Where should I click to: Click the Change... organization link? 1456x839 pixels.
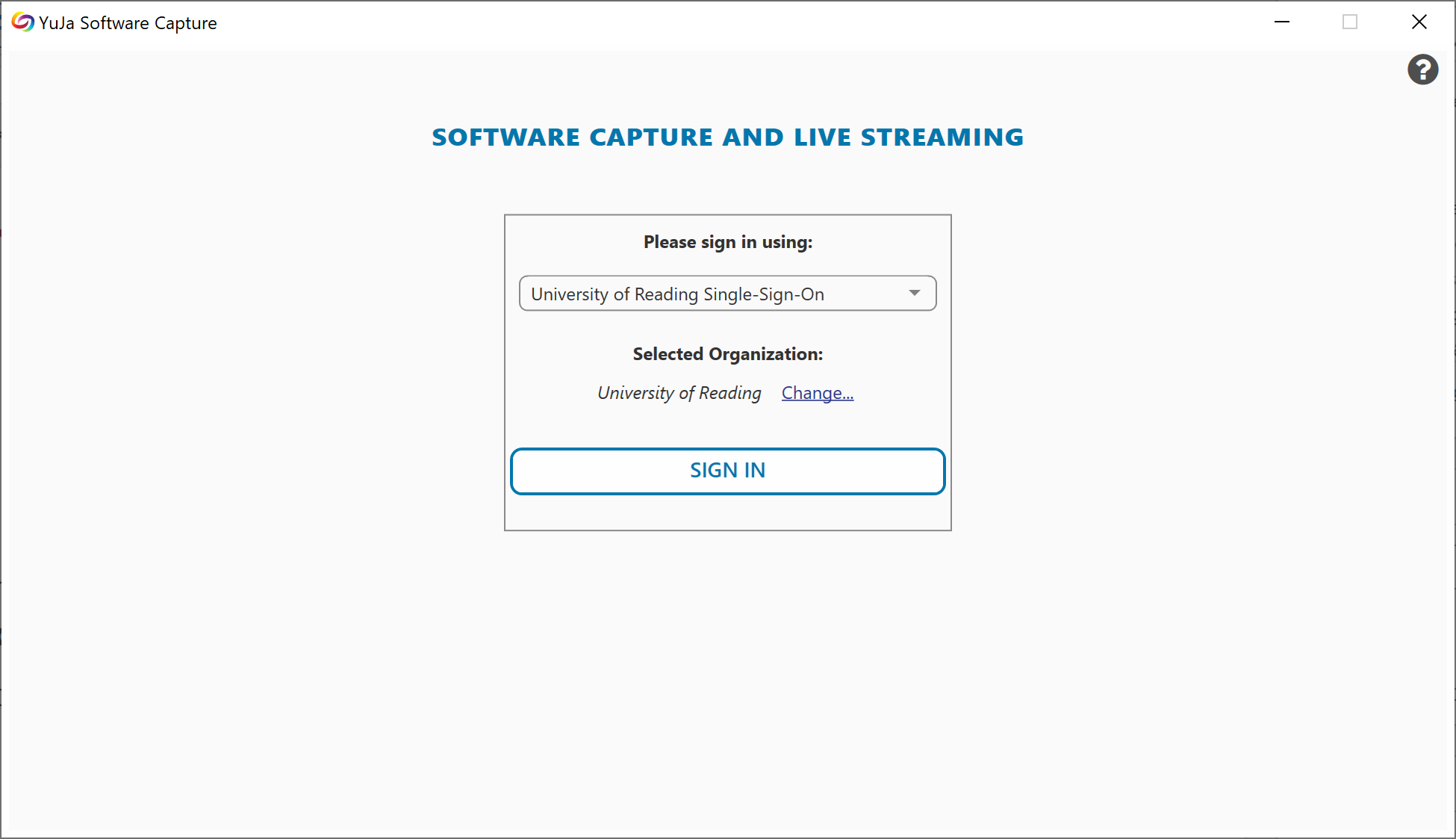coord(817,393)
